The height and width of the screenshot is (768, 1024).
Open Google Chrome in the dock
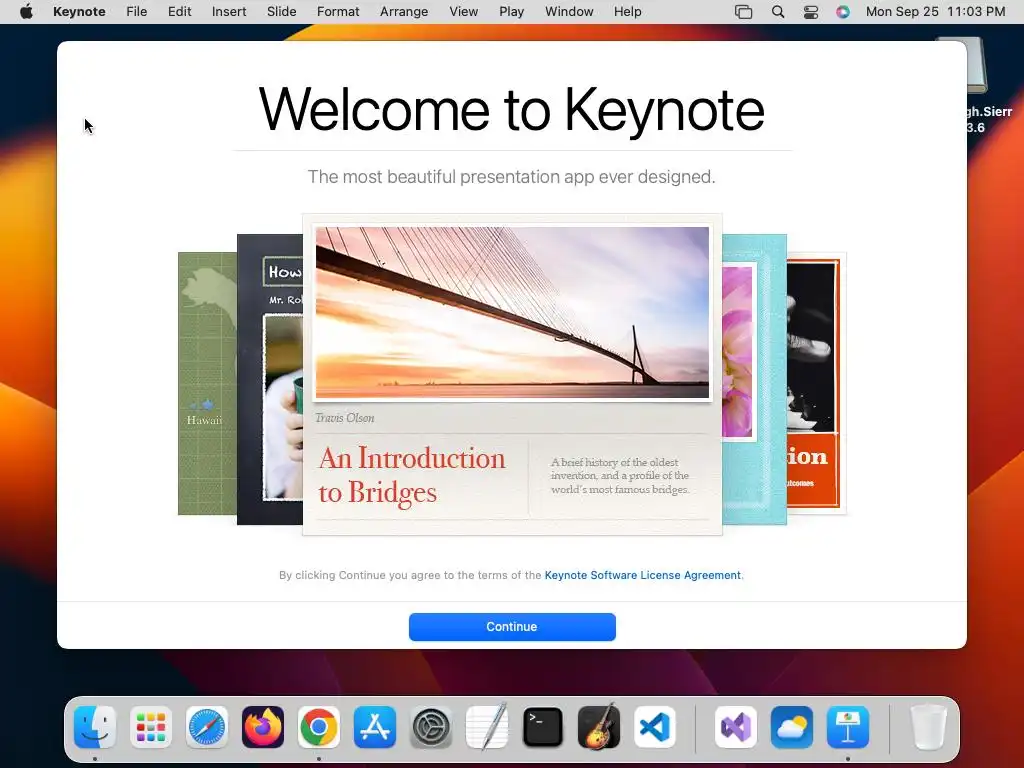[x=319, y=727]
